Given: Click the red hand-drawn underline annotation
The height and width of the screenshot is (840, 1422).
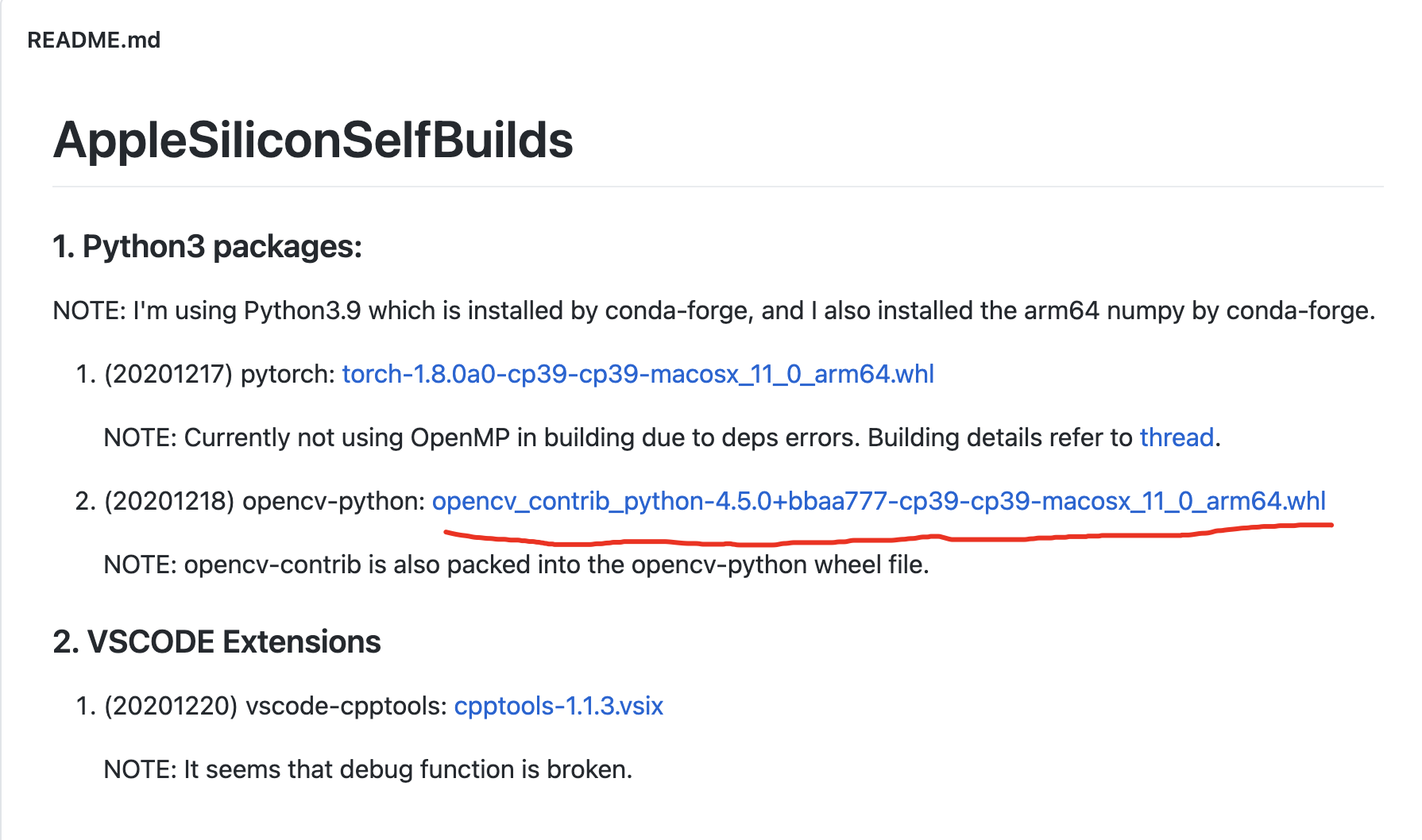Looking at the screenshot, I should (x=874, y=540).
